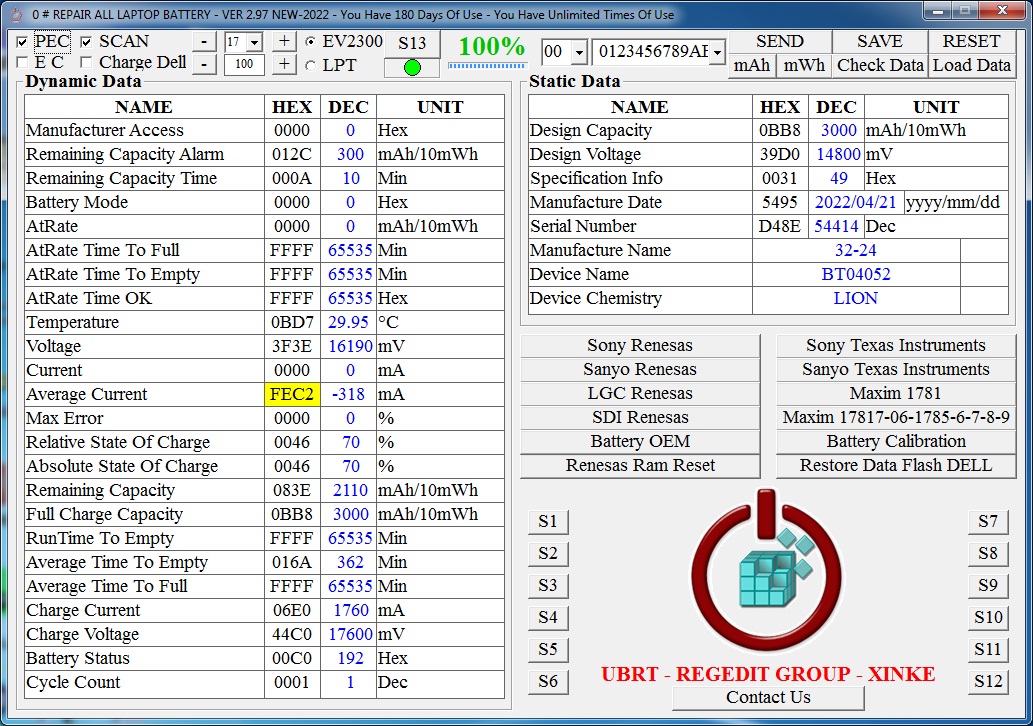Click the Battery OEM button
The width and height of the screenshot is (1033, 726).
point(640,441)
